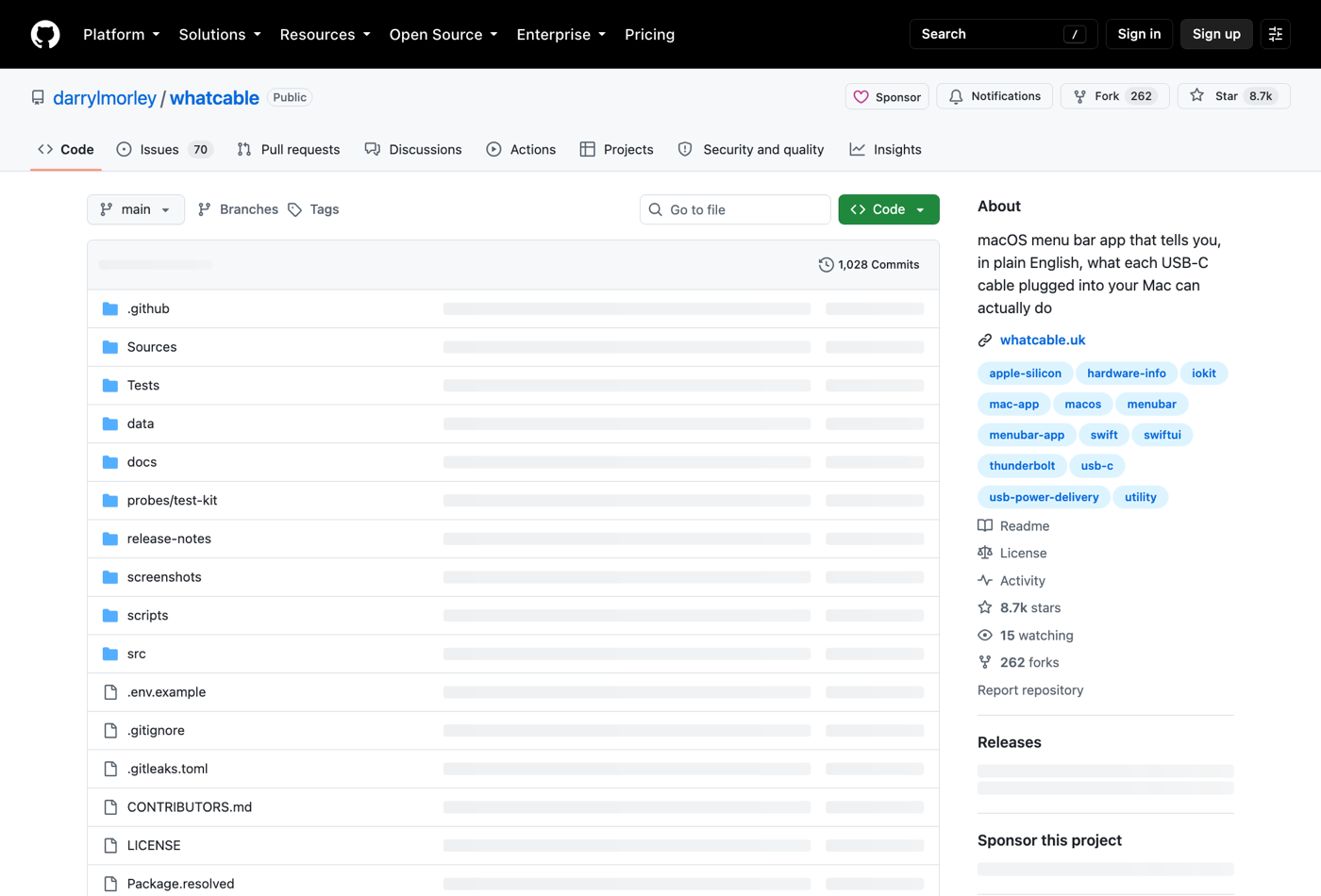Expand the Platform menu in the header
Screen dimensions: 1321x896
pyautogui.click(x=122, y=34)
